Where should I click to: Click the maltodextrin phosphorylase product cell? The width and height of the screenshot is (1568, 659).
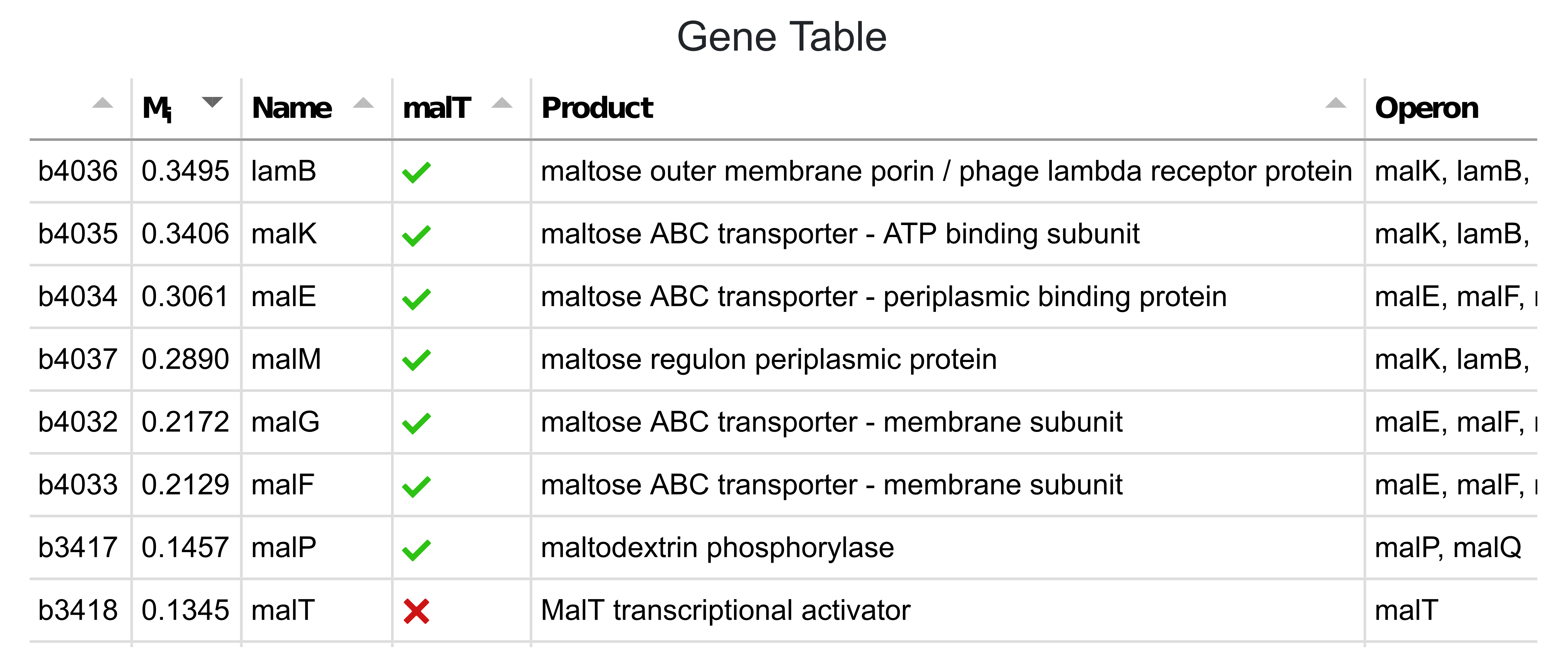pyautogui.click(x=718, y=548)
